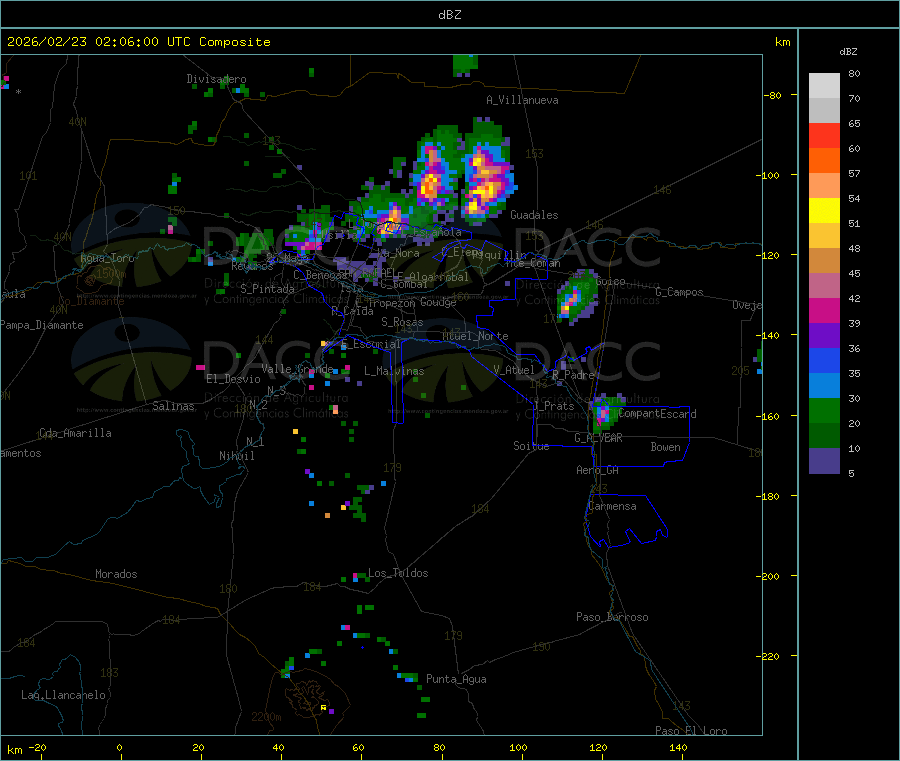Click the storm cell near Goico label
The image size is (900, 761).
[x=577, y=298]
